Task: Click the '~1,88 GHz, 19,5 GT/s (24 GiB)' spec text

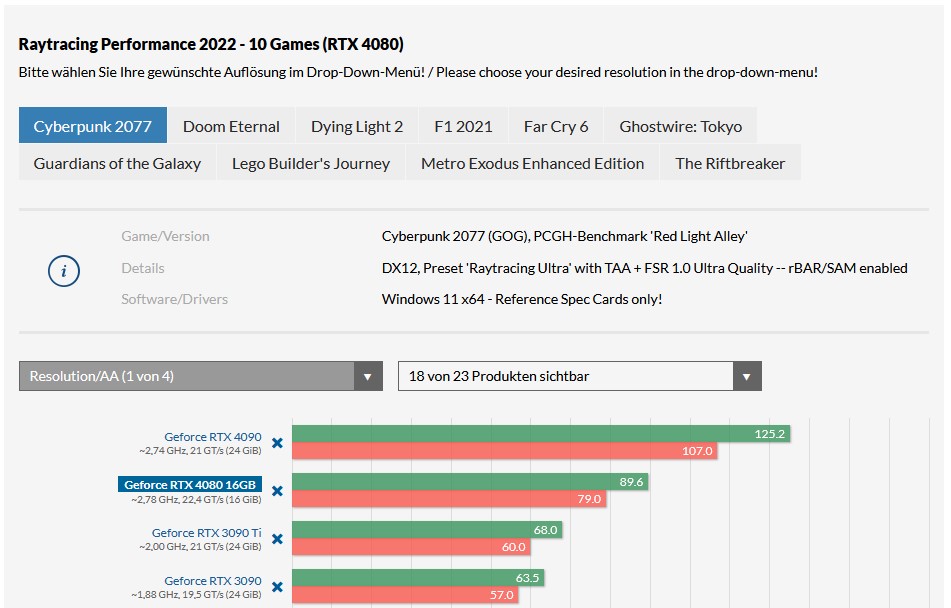Action: [196, 595]
